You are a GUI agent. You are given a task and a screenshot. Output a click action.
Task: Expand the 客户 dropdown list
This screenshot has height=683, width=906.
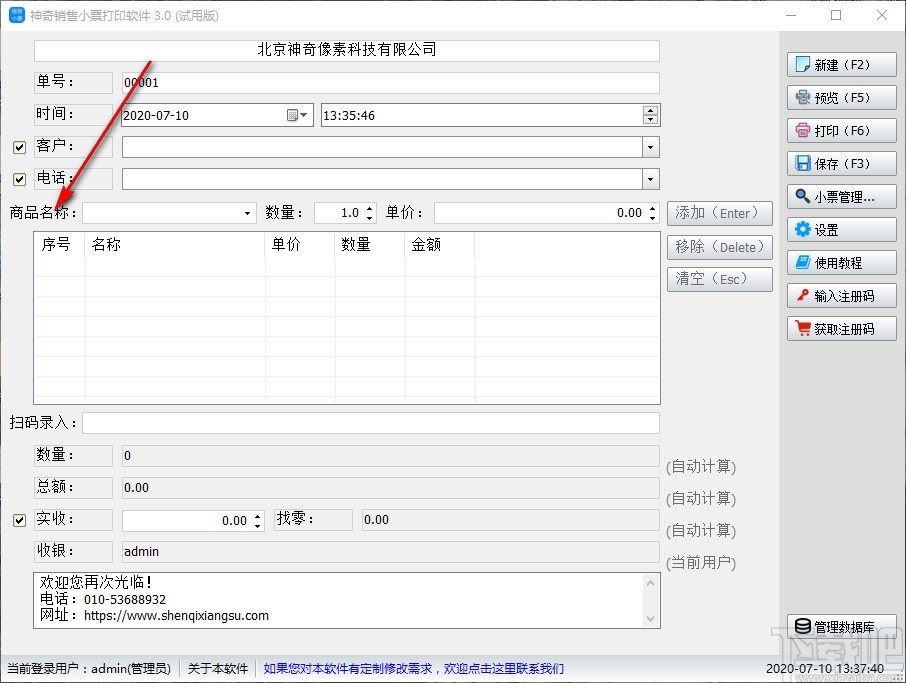click(x=651, y=147)
